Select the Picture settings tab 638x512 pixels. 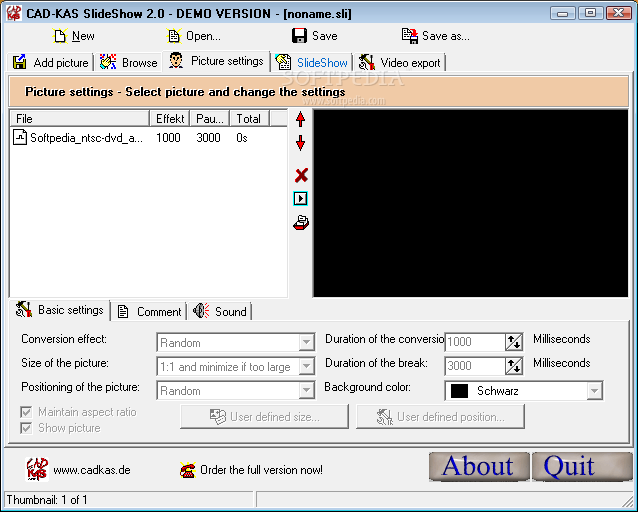216,61
